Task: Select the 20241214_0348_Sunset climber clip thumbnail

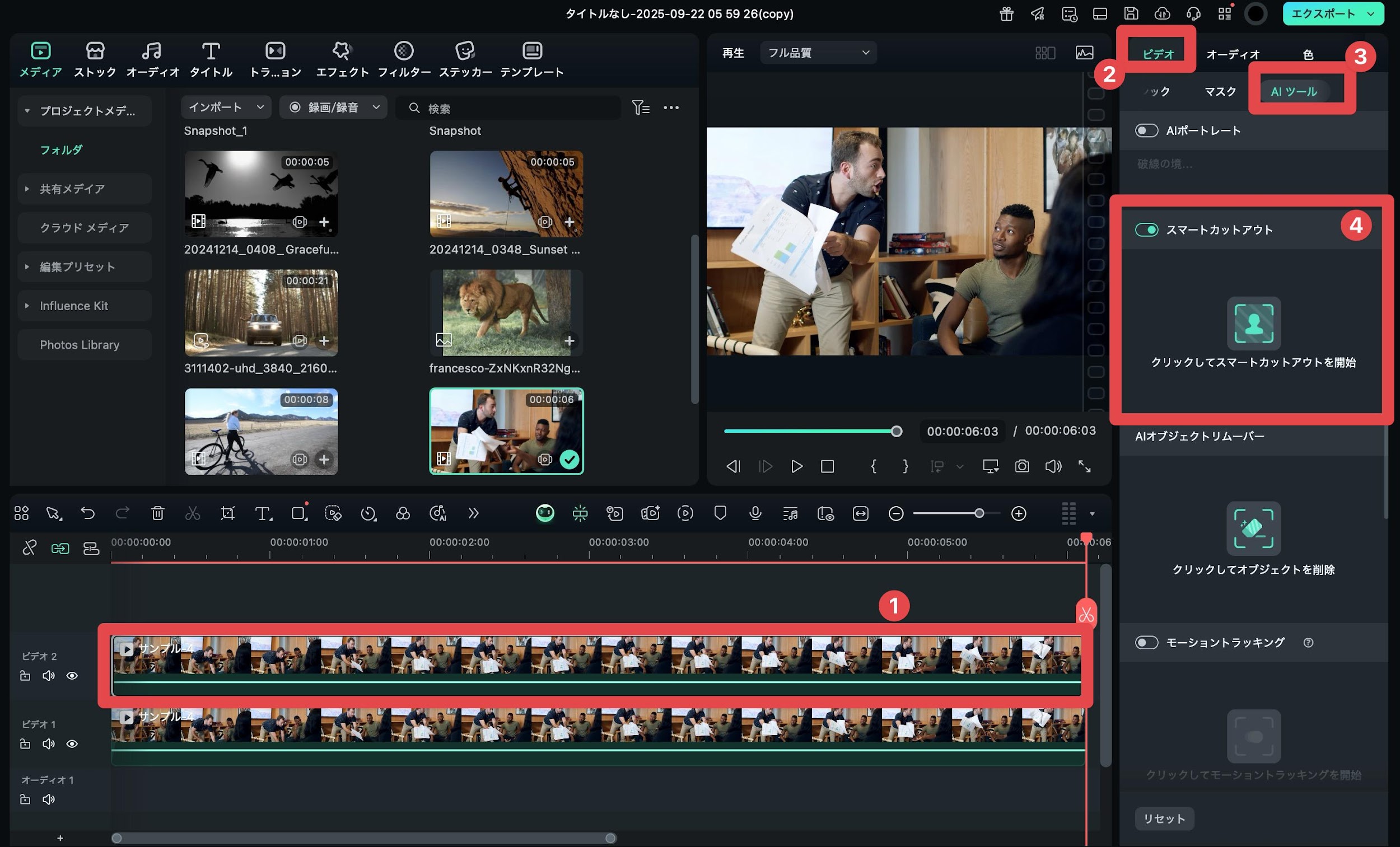Action: tap(506, 194)
